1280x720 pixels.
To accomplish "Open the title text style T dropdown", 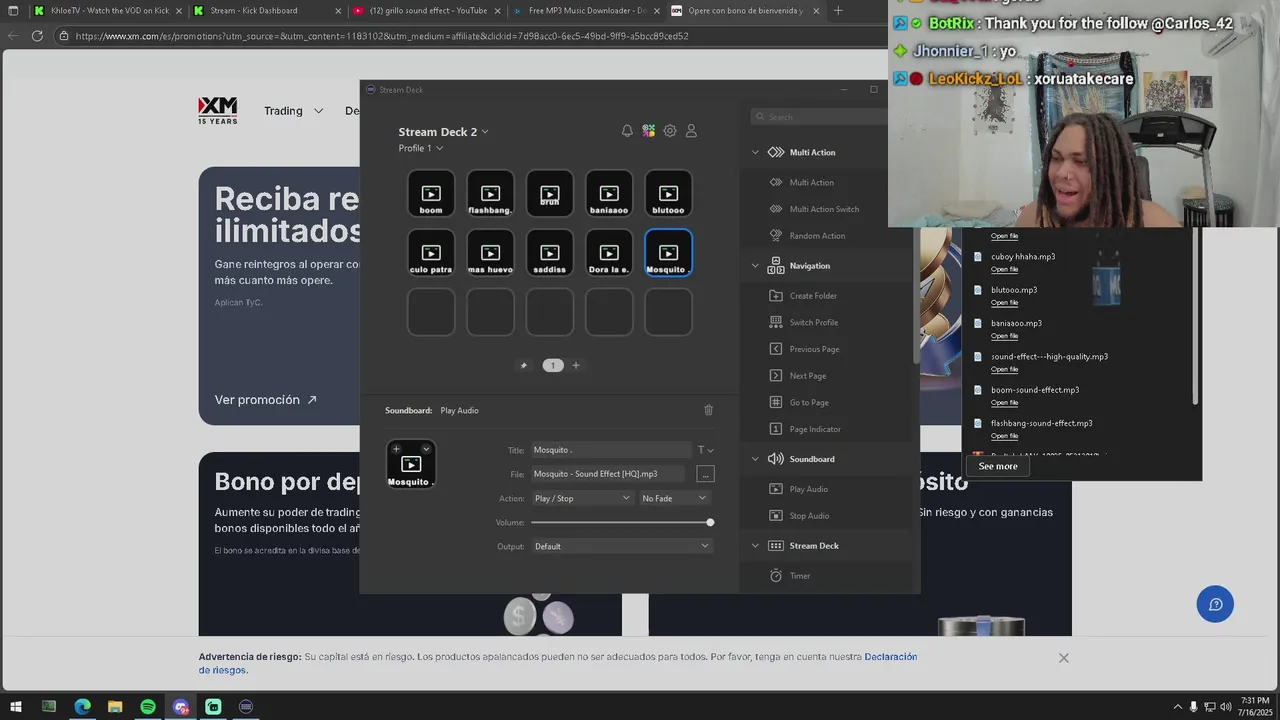I will coord(705,450).
